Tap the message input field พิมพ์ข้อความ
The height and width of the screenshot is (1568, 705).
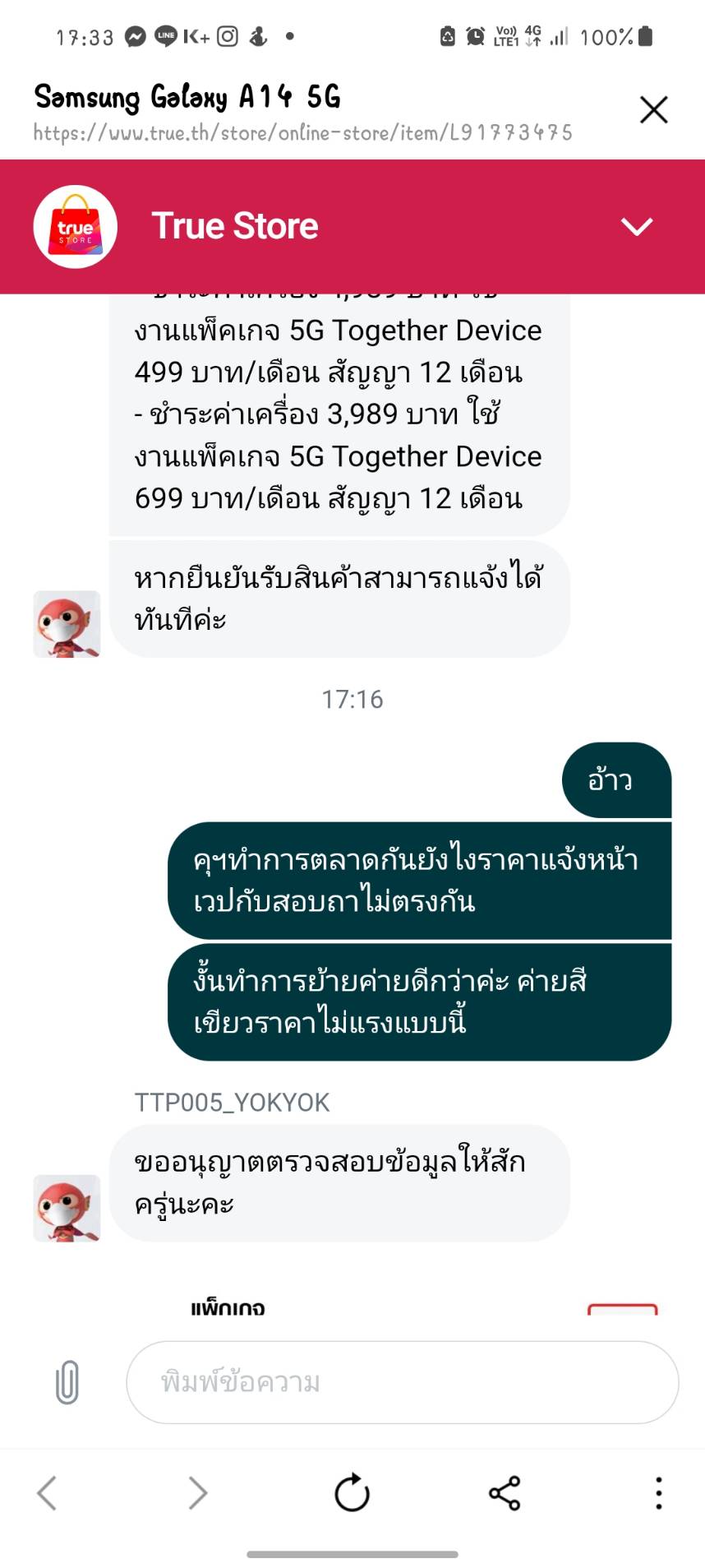point(403,1382)
